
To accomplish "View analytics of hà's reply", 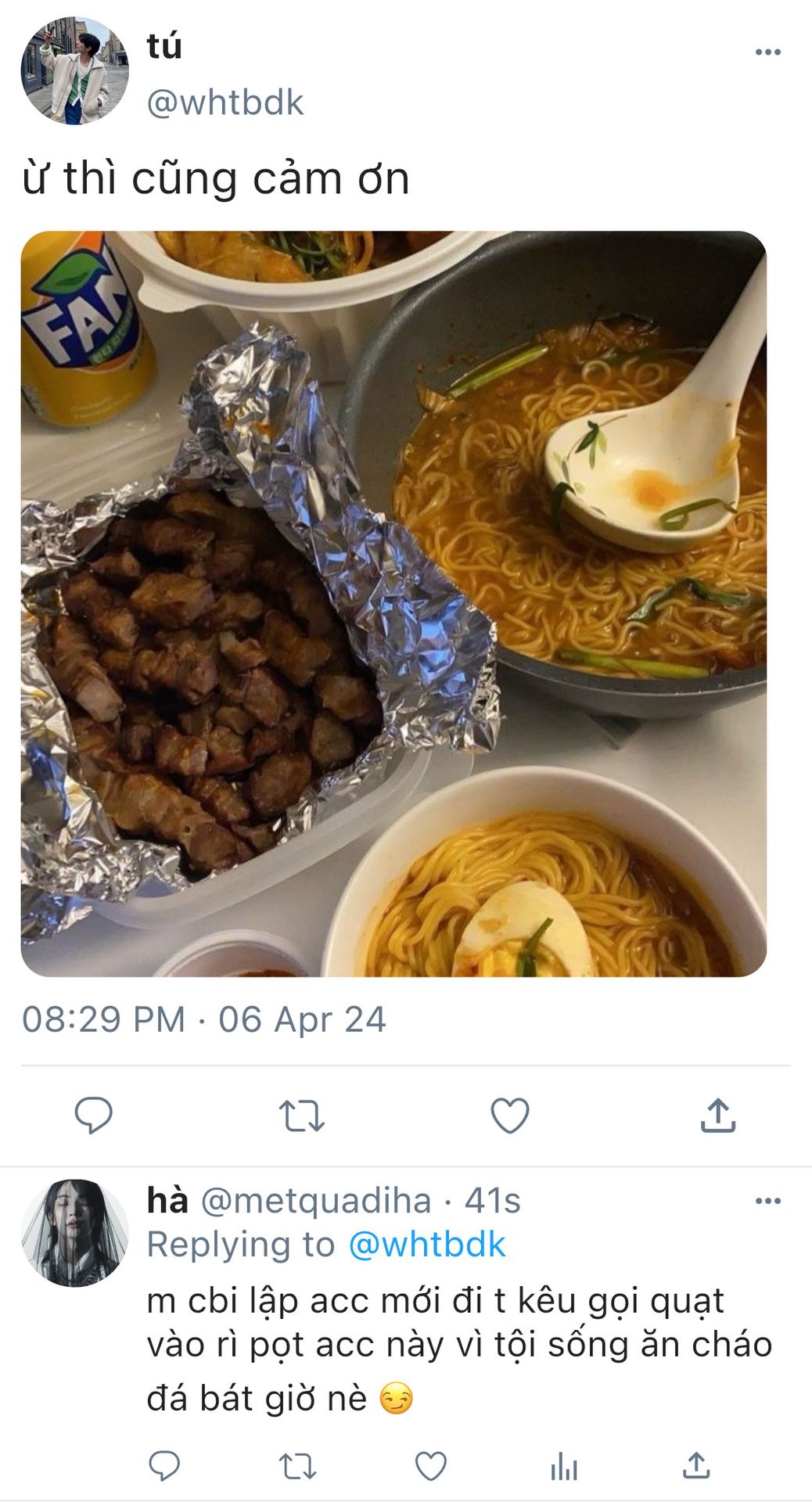I will tap(563, 1466).
